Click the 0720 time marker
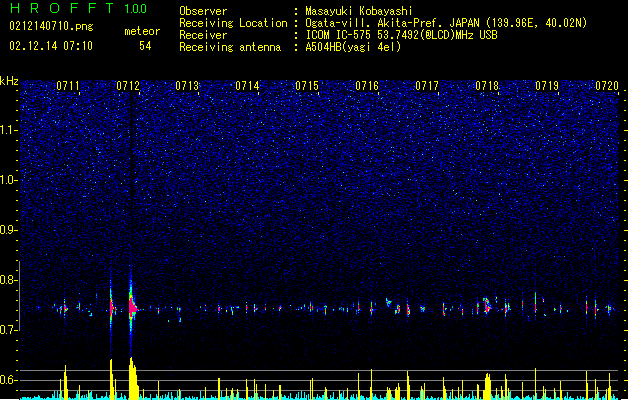629x400 pixels. point(607,86)
